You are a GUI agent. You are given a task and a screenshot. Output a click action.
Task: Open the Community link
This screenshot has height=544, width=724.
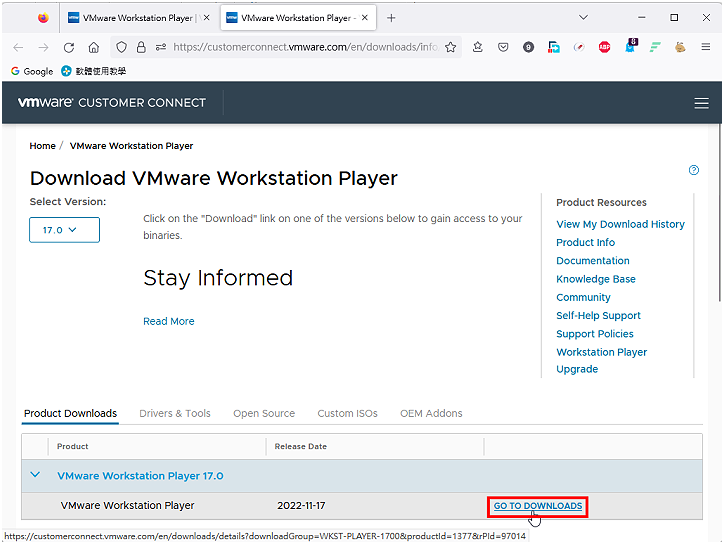point(583,297)
